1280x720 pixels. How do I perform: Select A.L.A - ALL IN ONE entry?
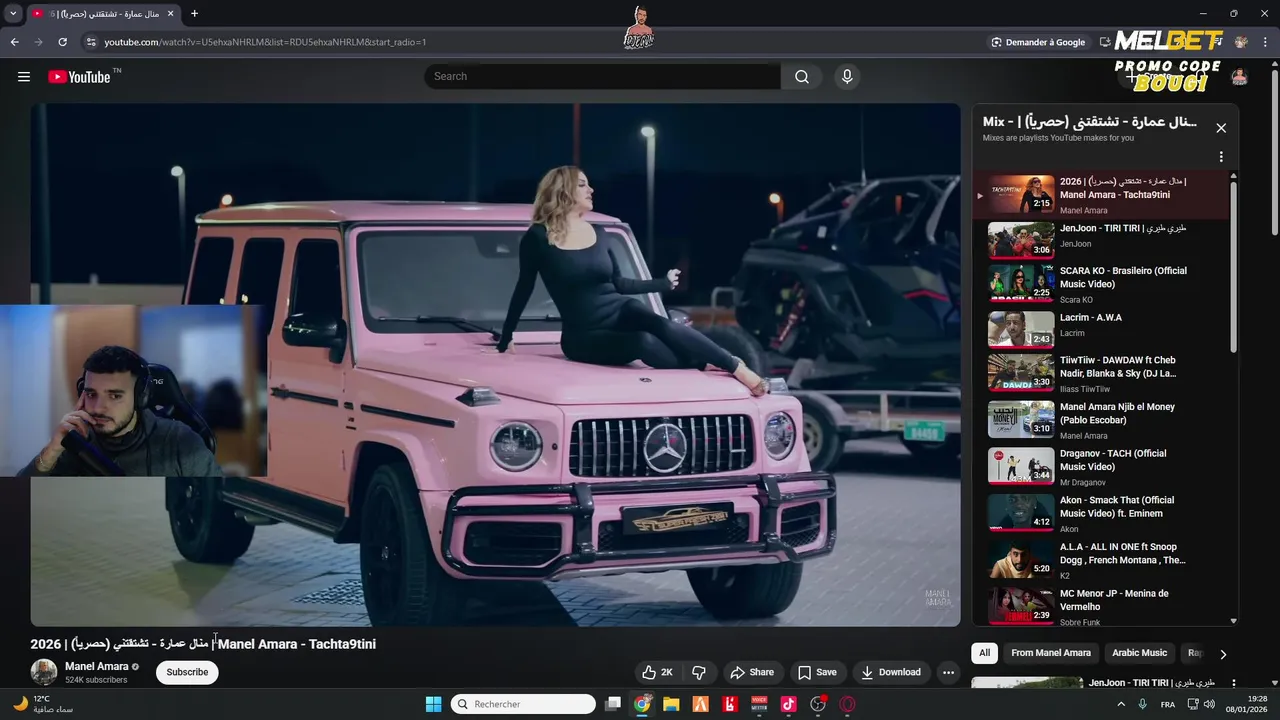coord(1100,560)
